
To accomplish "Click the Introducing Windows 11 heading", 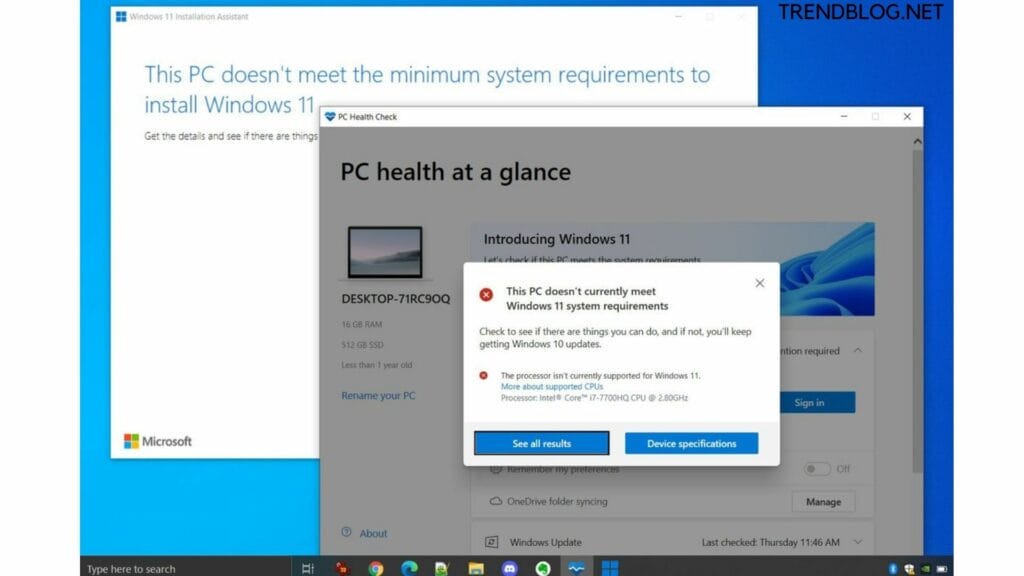I will (x=557, y=239).
